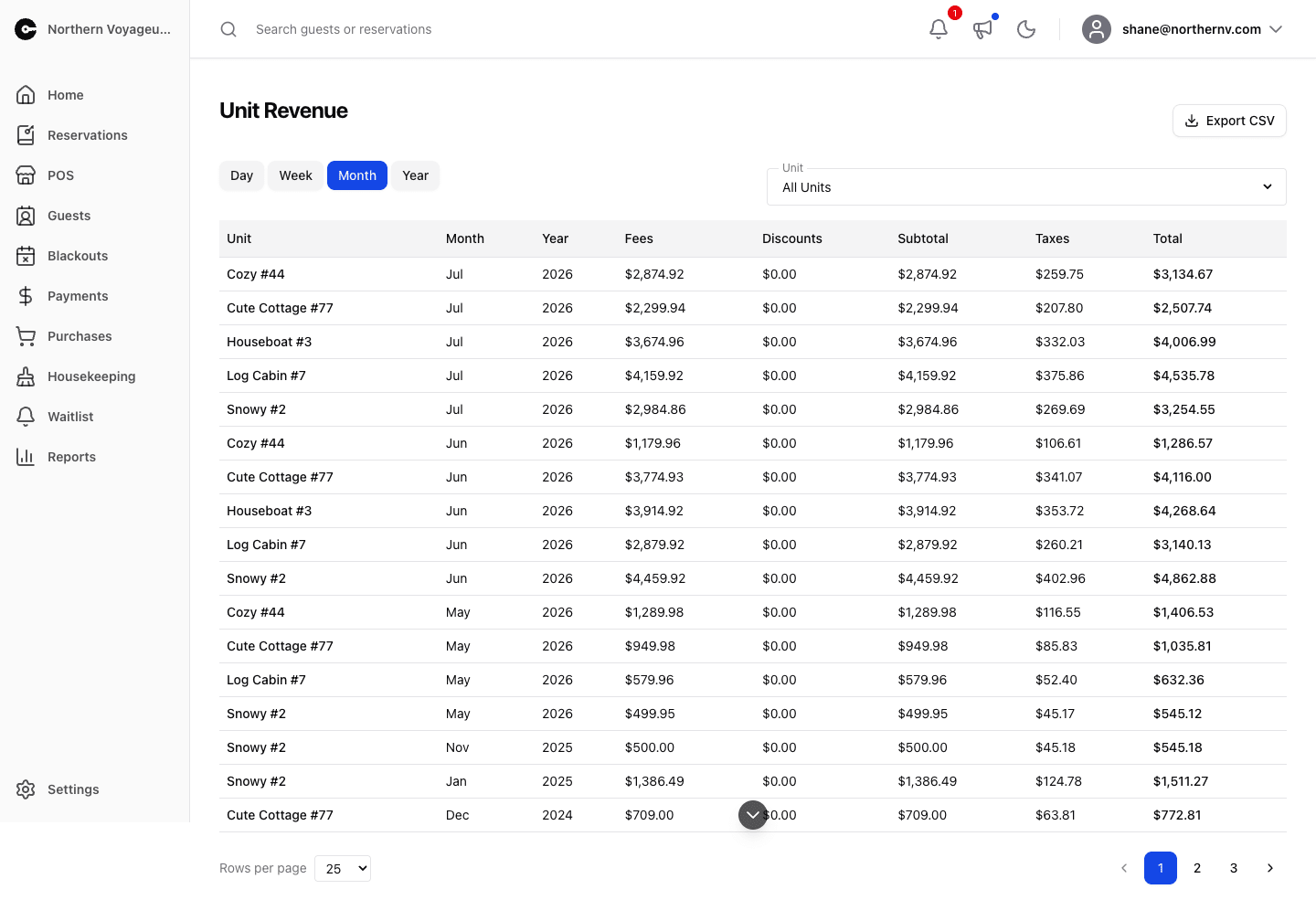This screenshot has height=921, width=1316.
Task: Click the $106.61 taxes cell
Action: tap(1058, 443)
